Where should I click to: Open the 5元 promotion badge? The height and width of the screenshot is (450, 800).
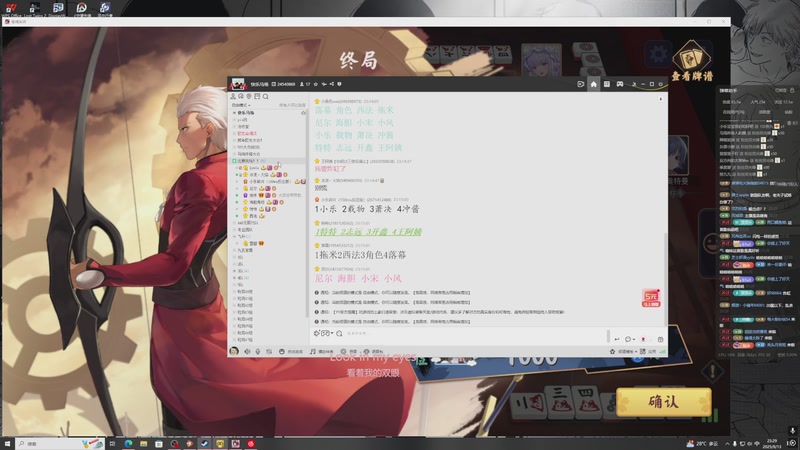coord(651,298)
